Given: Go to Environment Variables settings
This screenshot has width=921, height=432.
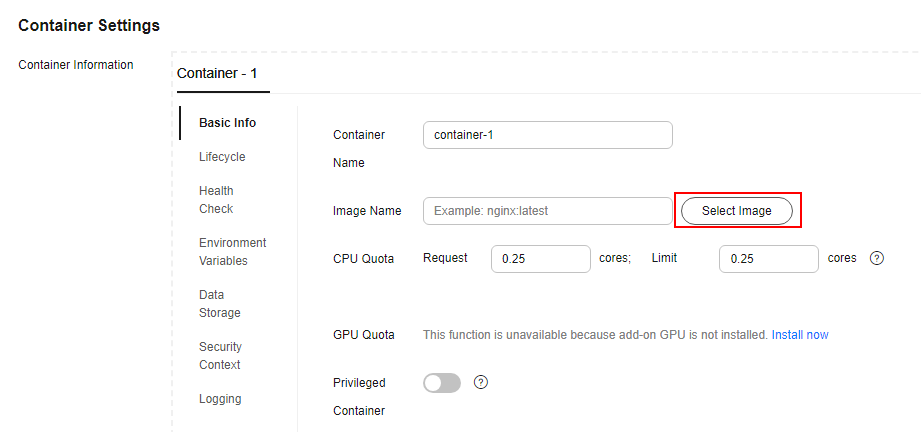Looking at the screenshot, I should coord(233,252).
